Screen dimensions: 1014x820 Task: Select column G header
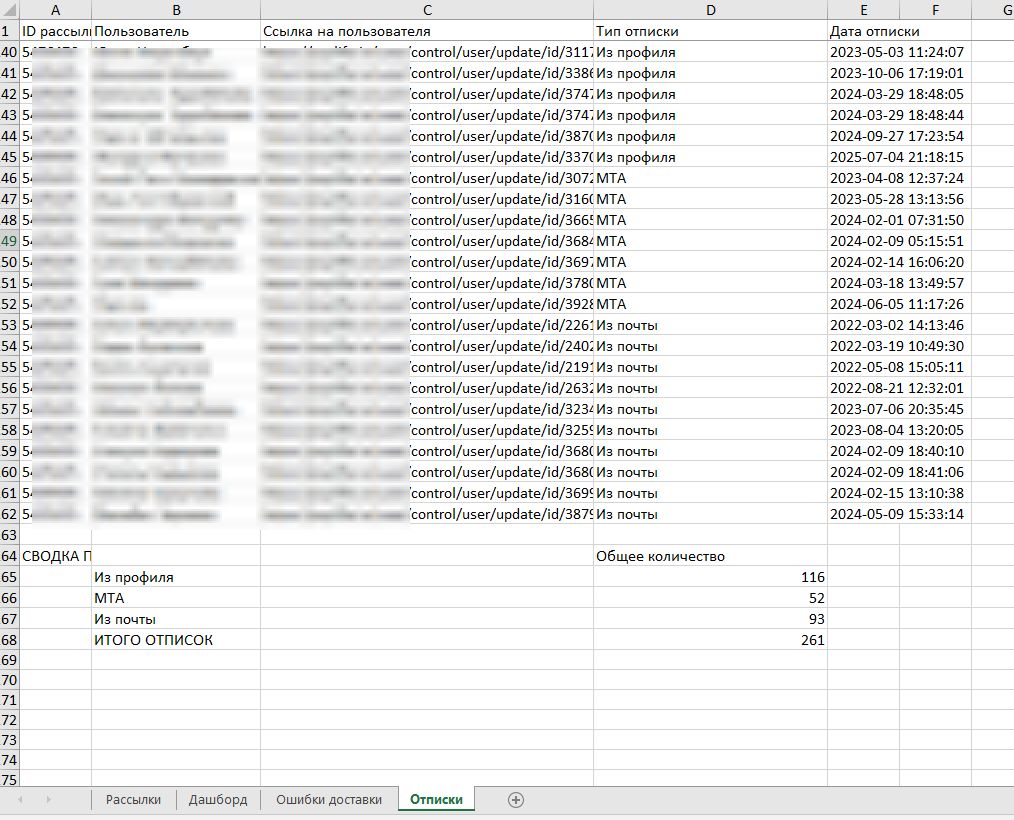click(x=1000, y=10)
